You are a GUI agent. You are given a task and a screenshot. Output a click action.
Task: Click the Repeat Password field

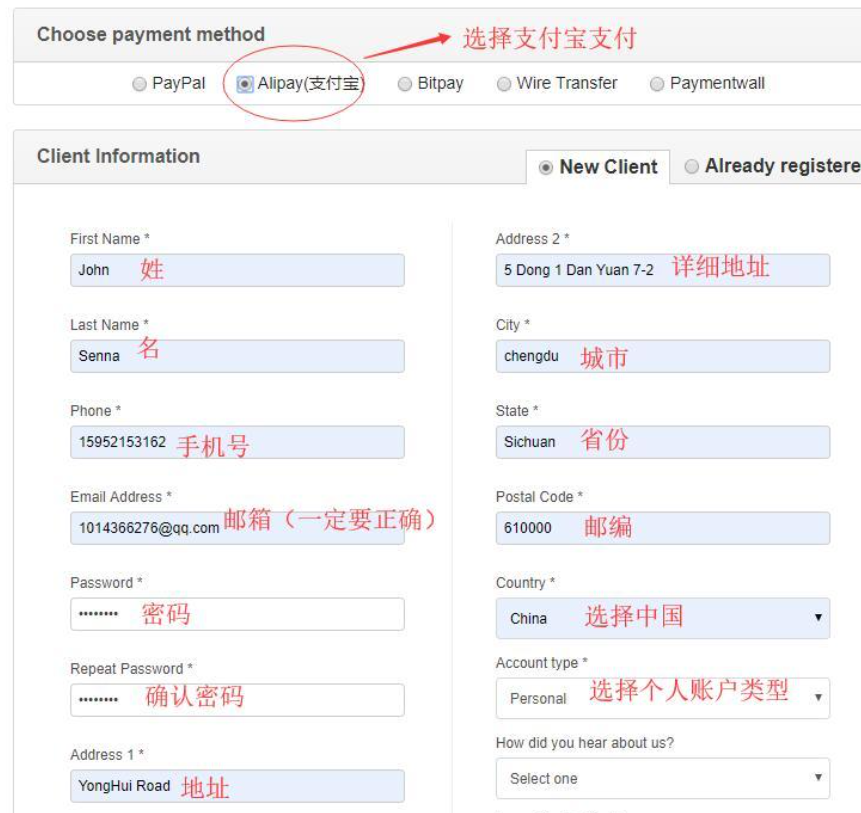(x=237, y=700)
